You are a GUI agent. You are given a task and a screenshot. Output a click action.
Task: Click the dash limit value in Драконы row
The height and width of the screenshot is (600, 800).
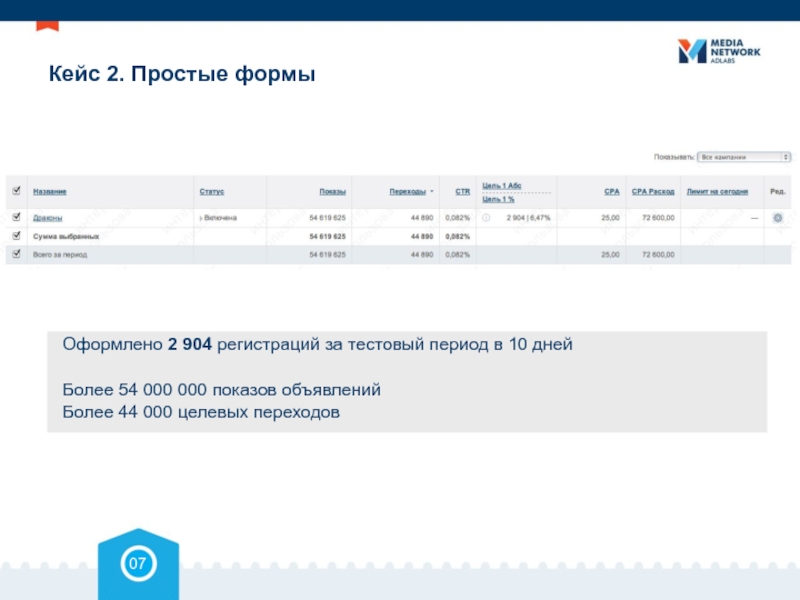pos(755,218)
